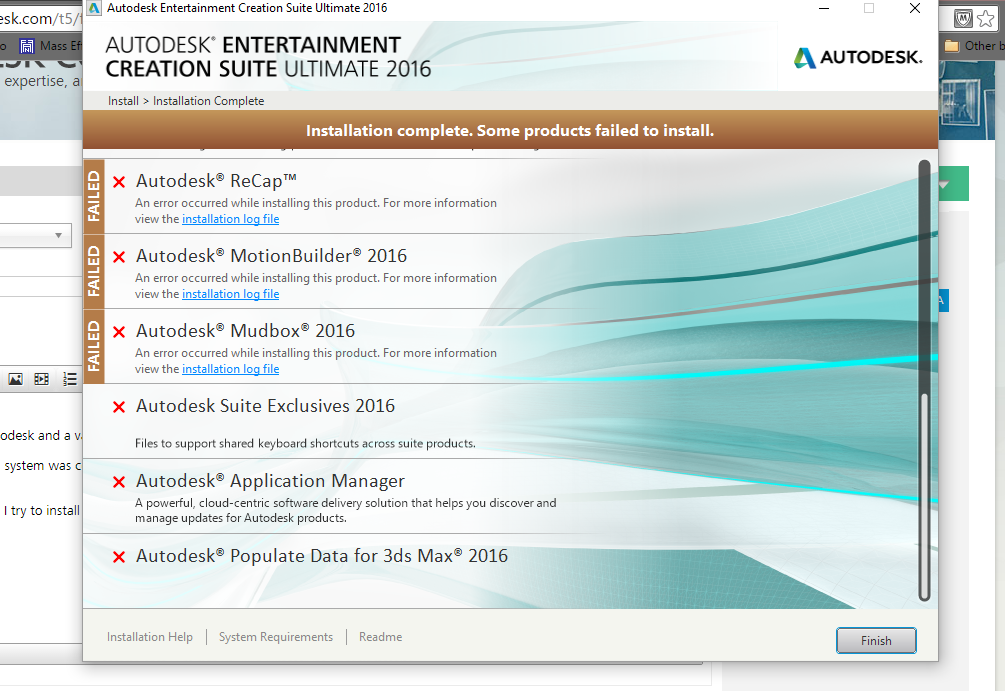
Task: Click the red X icon beside Autodesk ReCap
Action: pos(118,182)
